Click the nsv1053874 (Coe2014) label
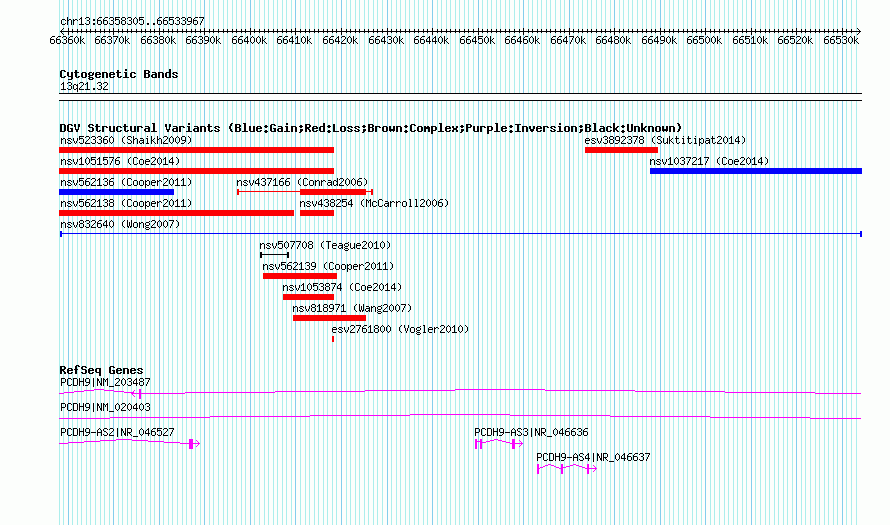 pos(342,287)
